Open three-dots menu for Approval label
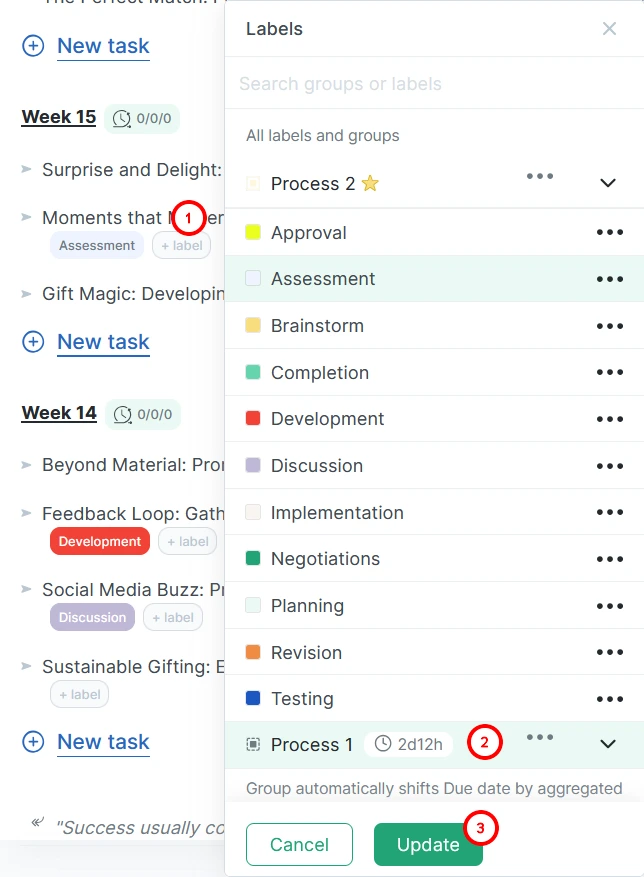 coord(609,232)
